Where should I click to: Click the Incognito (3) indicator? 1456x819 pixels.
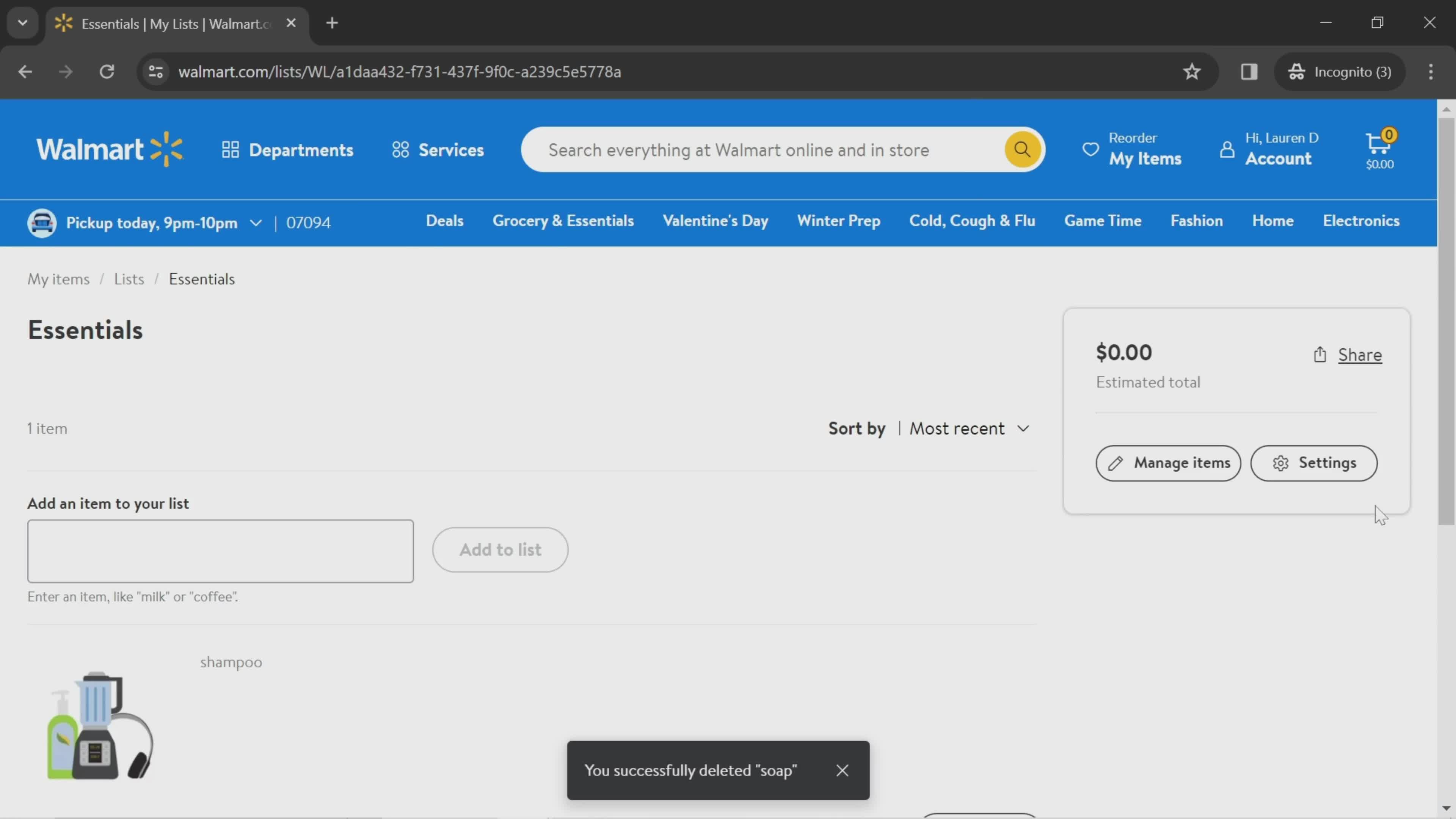(1340, 72)
